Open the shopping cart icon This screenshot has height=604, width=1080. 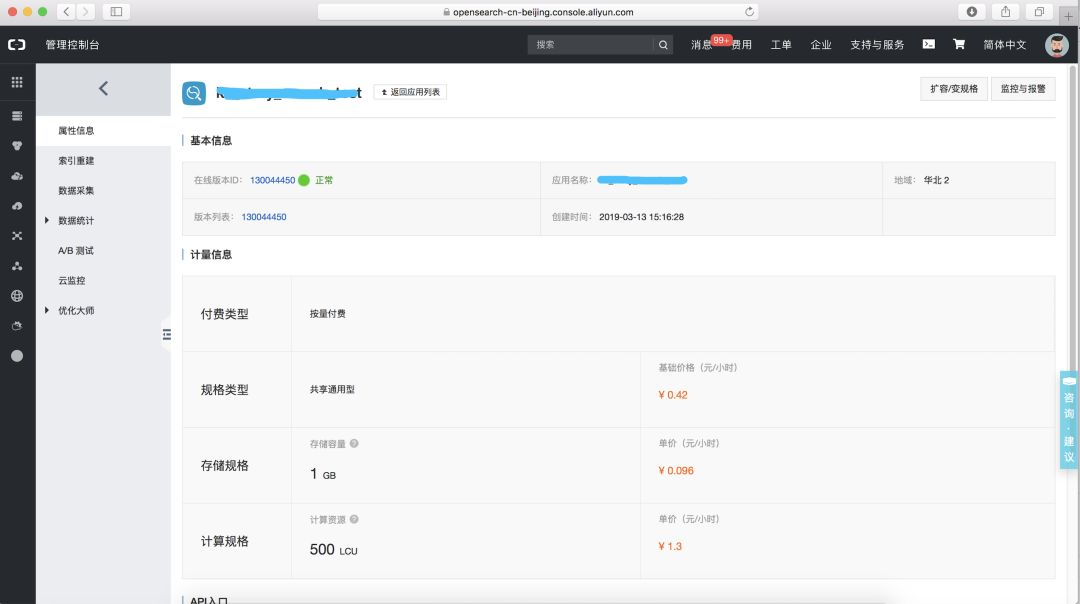point(958,44)
